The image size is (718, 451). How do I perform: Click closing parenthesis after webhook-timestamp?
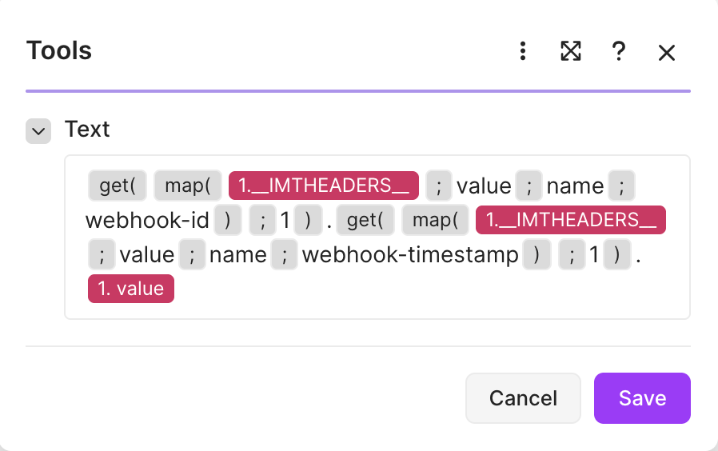coord(537,255)
